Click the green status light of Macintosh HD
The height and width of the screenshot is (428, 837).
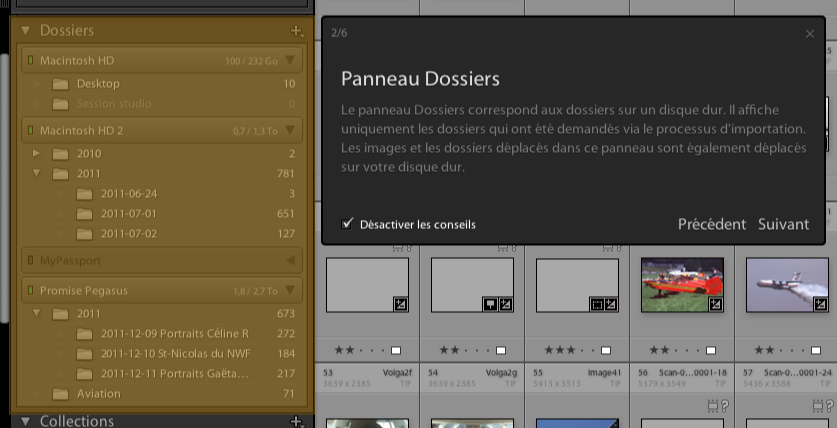point(30,60)
